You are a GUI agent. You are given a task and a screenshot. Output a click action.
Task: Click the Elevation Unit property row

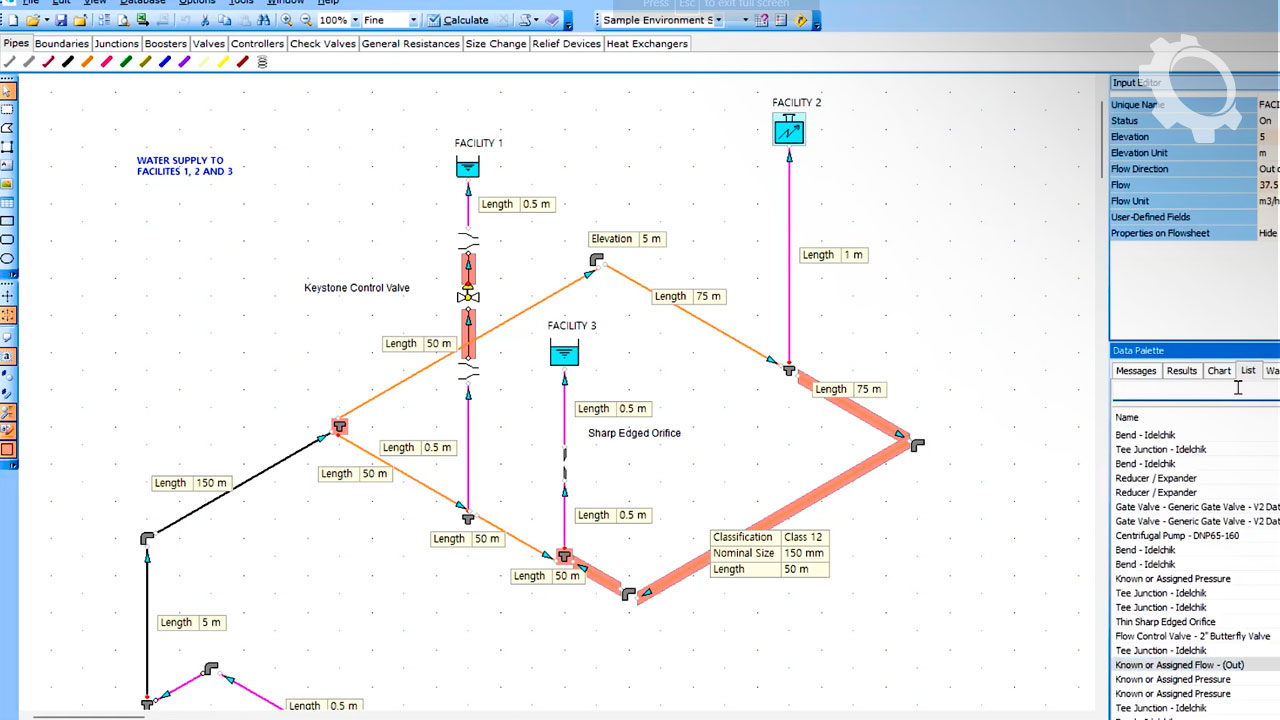point(1195,153)
